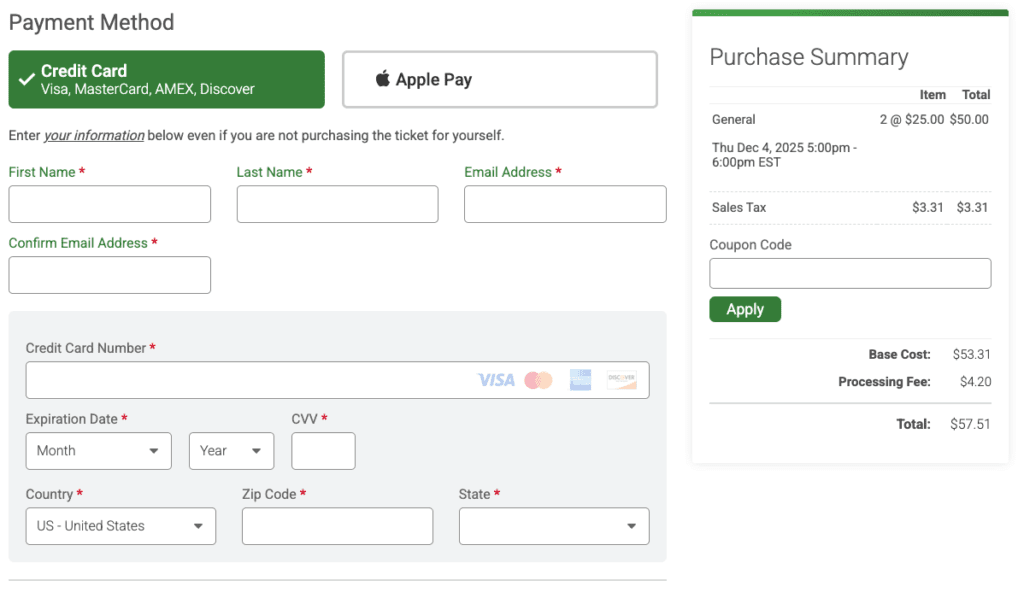
Task: Expand the Country dropdown
Action: point(120,526)
